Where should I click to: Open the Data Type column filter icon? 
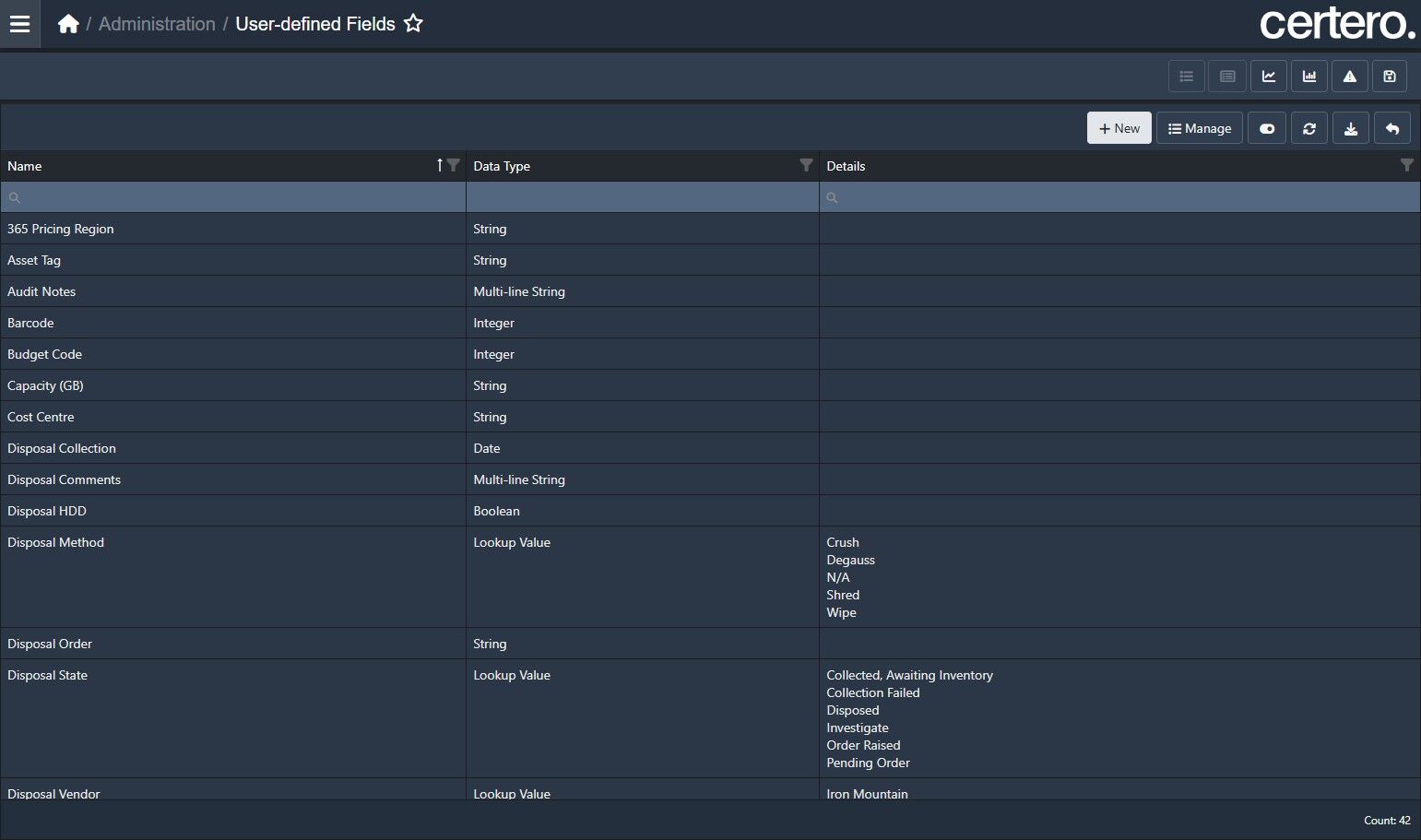806,165
